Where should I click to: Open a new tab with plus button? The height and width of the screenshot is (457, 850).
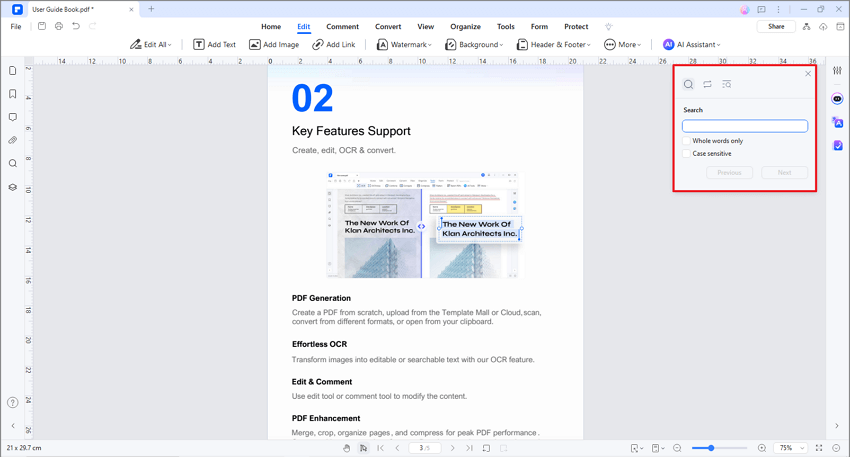(151, 9)
